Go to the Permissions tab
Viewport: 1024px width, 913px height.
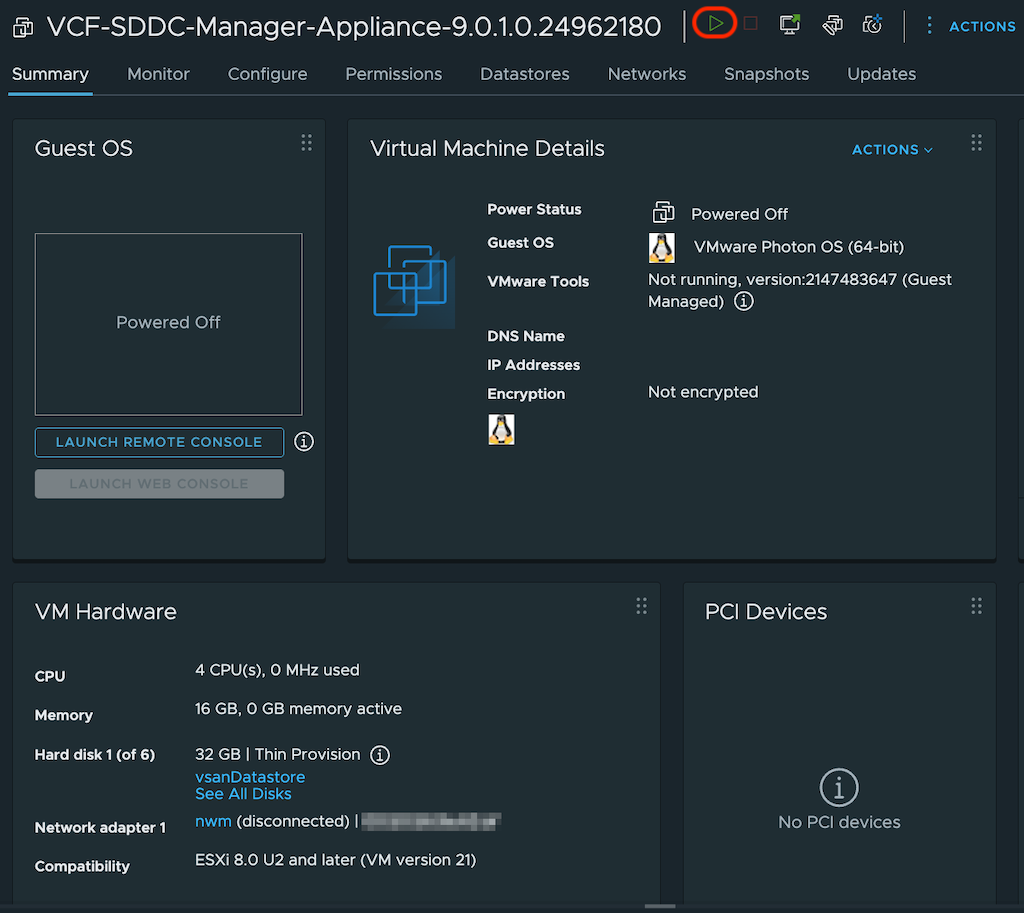pyautogui.click(x=394, y=74)
